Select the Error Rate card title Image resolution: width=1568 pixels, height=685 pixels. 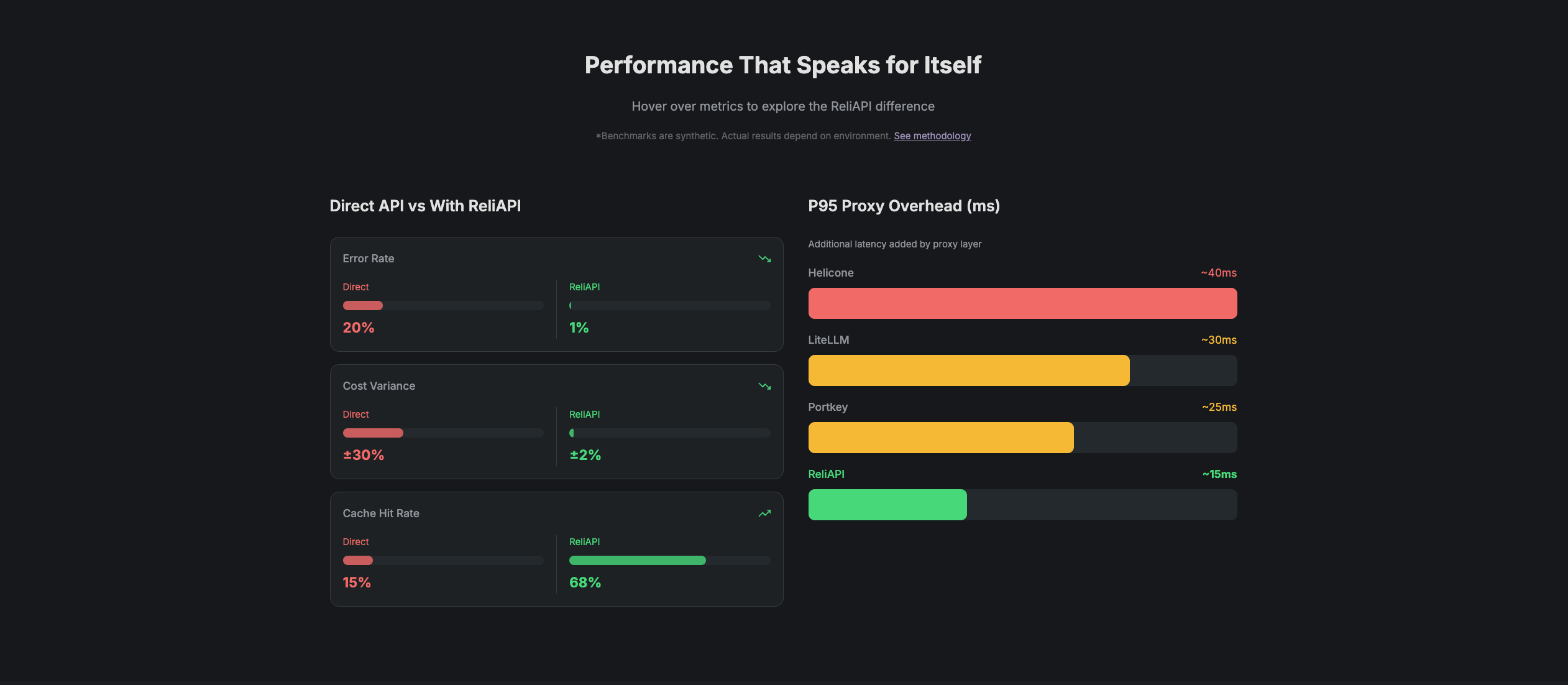[369, 259]
